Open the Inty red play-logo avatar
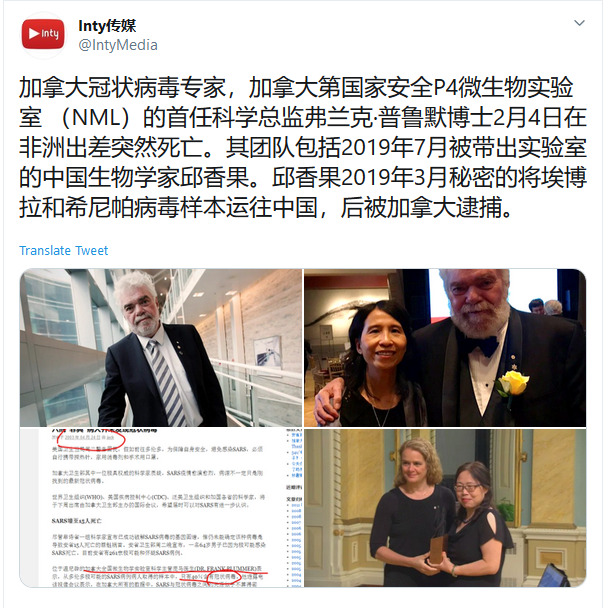This screenshot has width=615, height=608. [43, 35]
